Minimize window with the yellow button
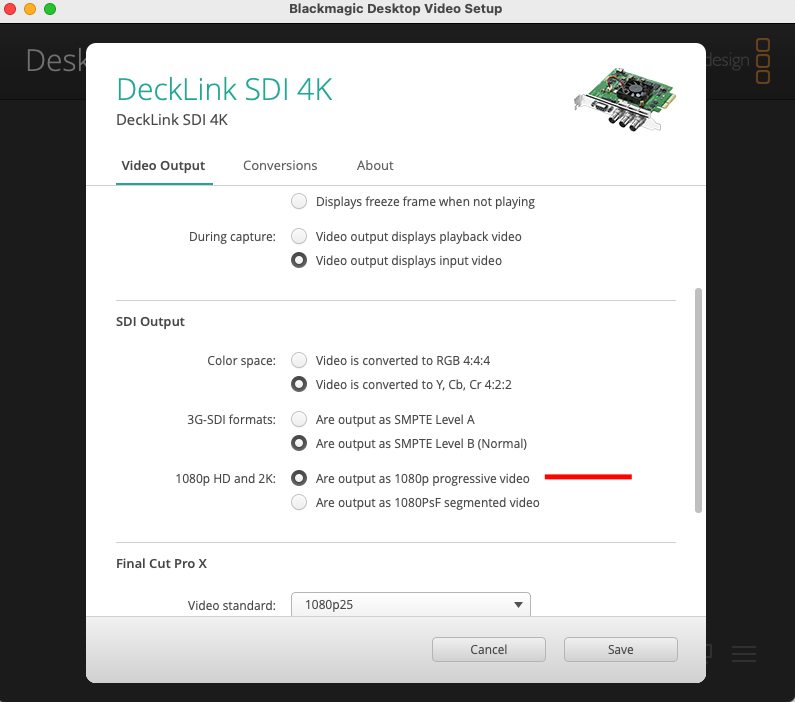795x702 pixels. coord(30,9)
